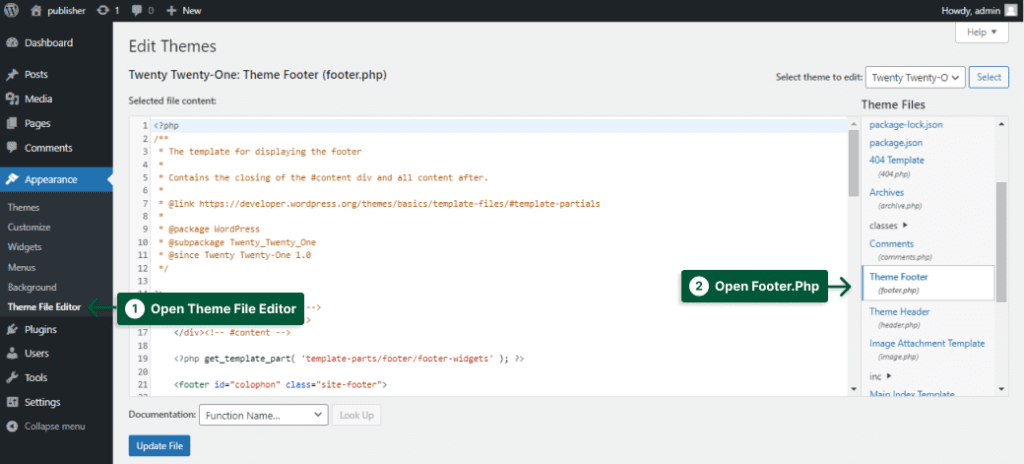Open Customize submenu link
1024x464 pixels.
click(x=29, y=227)
